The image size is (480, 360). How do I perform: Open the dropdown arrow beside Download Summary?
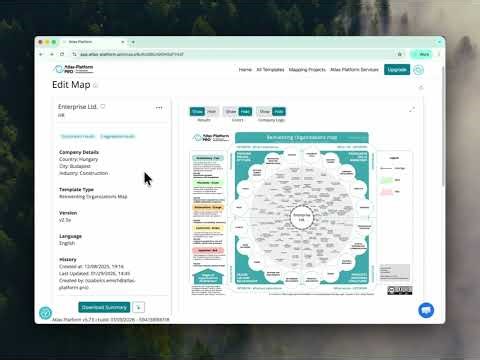139,307
